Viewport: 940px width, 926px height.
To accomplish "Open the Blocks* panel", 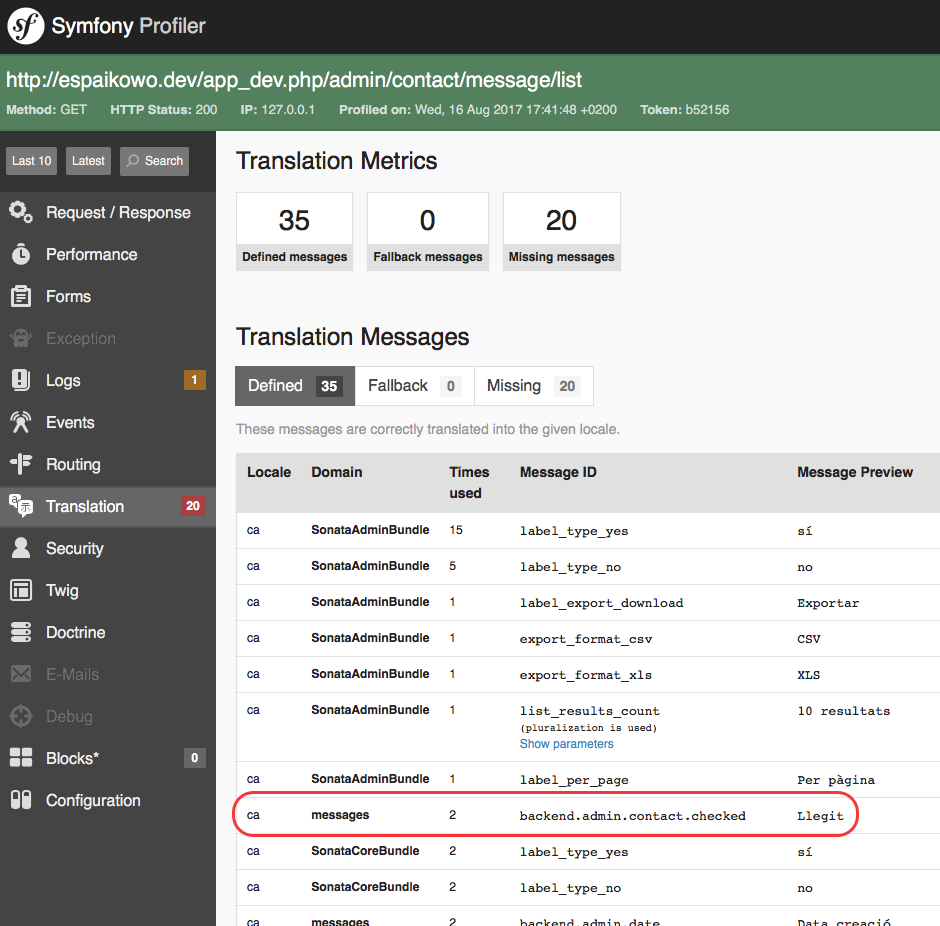I will (108, 758).
